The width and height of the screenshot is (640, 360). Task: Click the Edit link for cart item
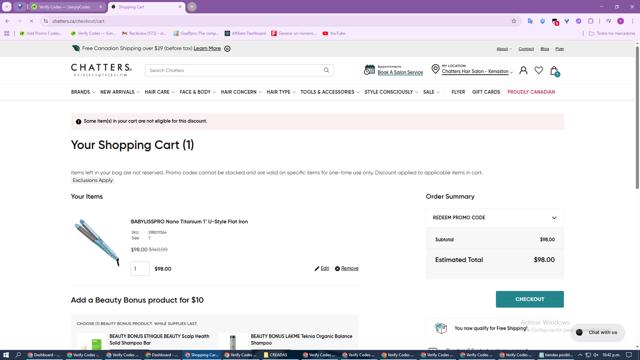pos(324,269)
